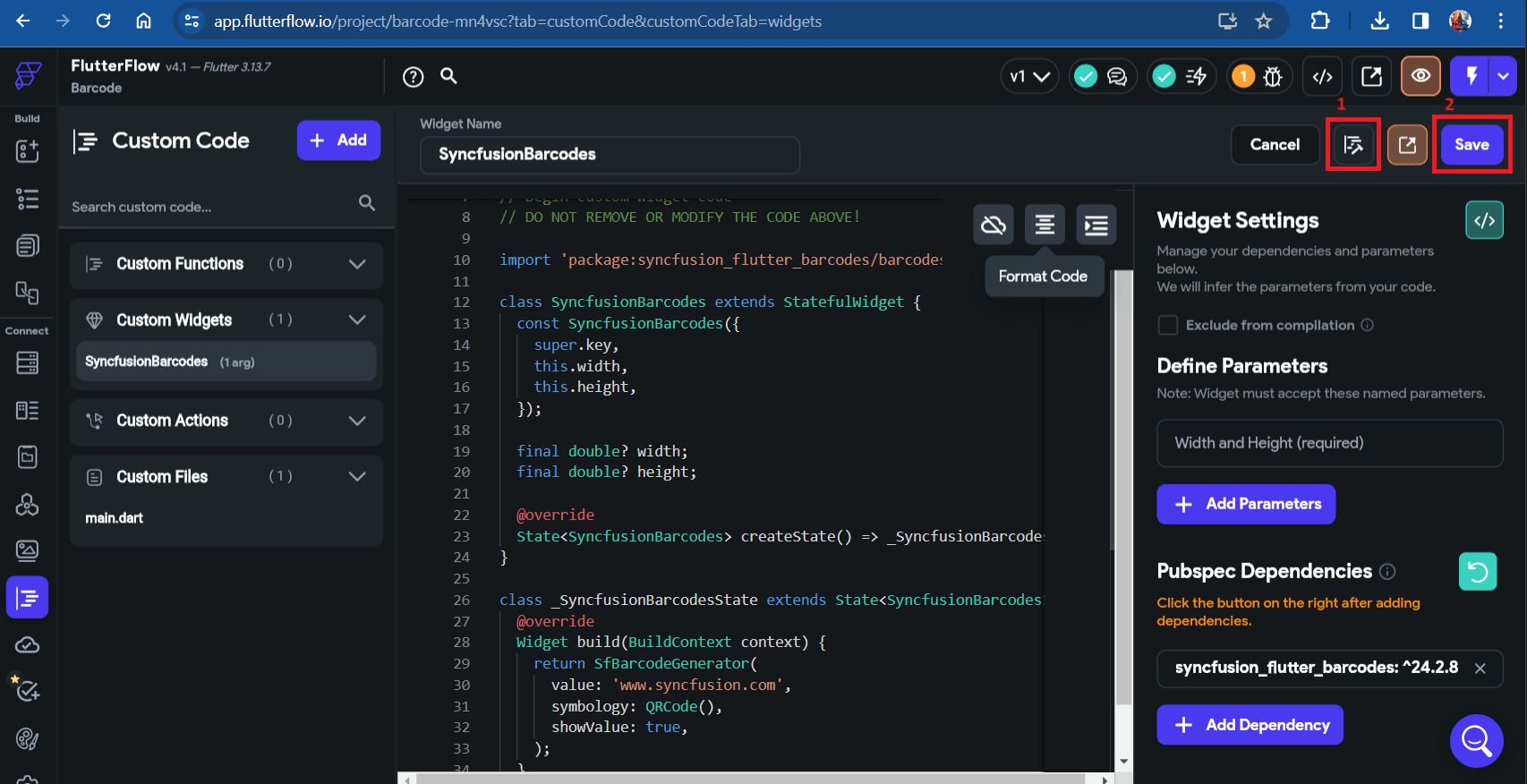Click the cloud-off icon above the code editor
The image size is (1527, 784).
coord(994,225)
